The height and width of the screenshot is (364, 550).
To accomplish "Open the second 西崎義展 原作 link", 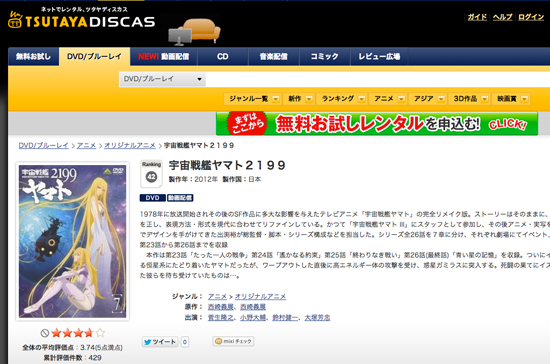I will coord(253,307).
